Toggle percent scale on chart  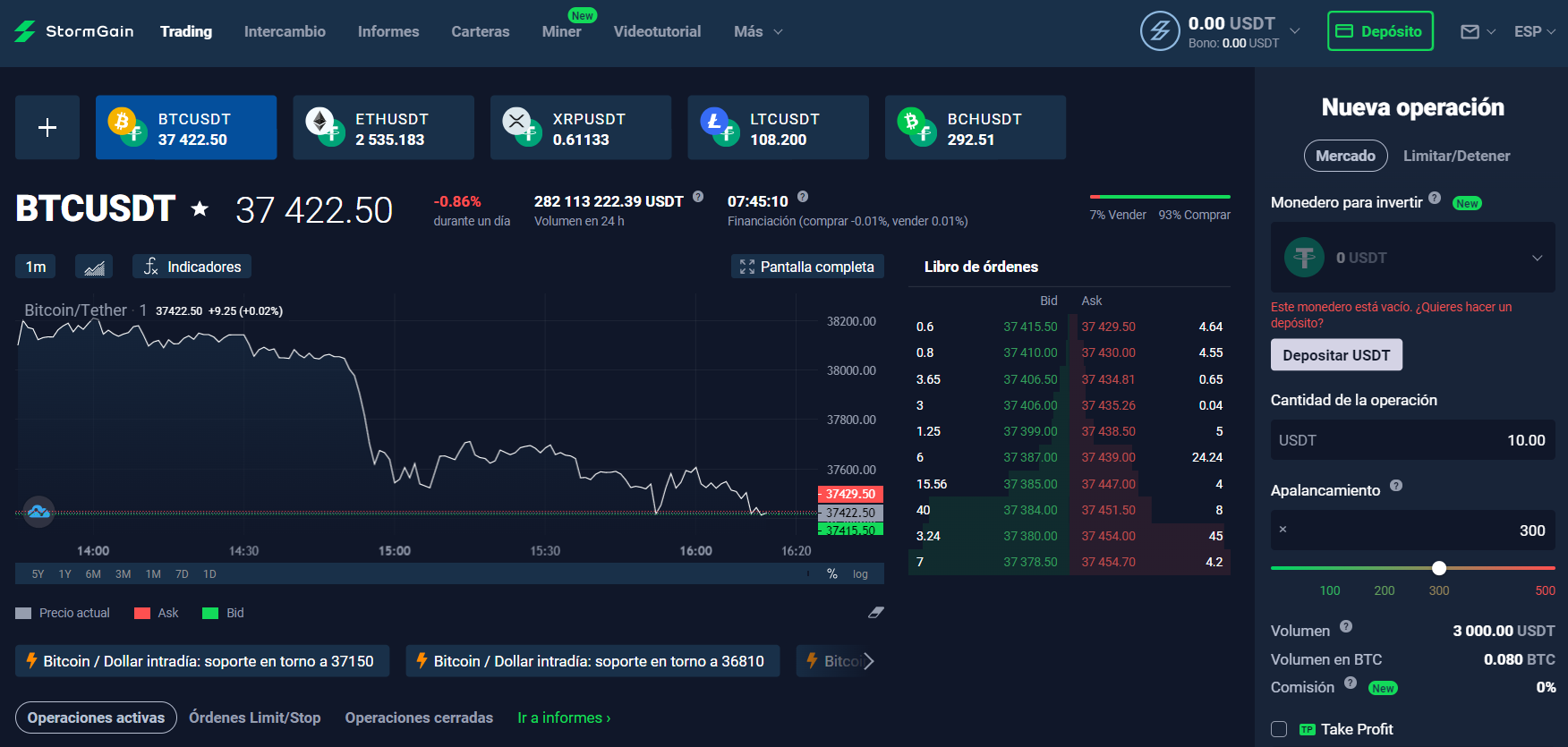832,574
